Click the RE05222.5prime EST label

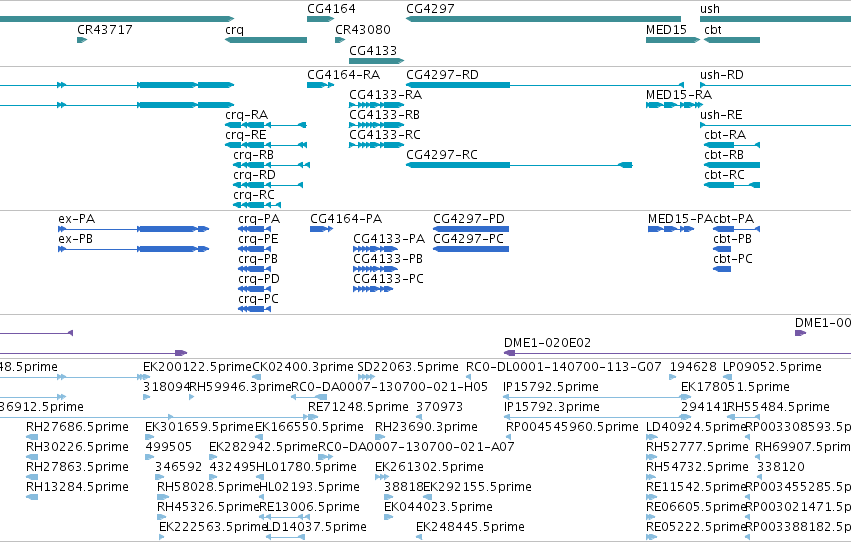(x=696, y=527)
